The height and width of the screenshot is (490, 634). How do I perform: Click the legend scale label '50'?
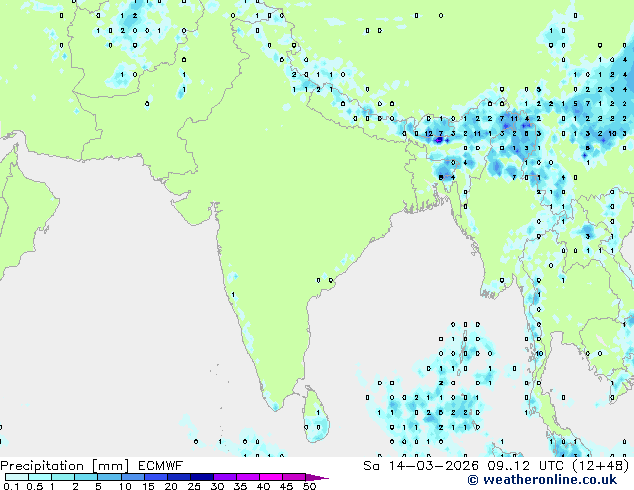tap(310, 486)
